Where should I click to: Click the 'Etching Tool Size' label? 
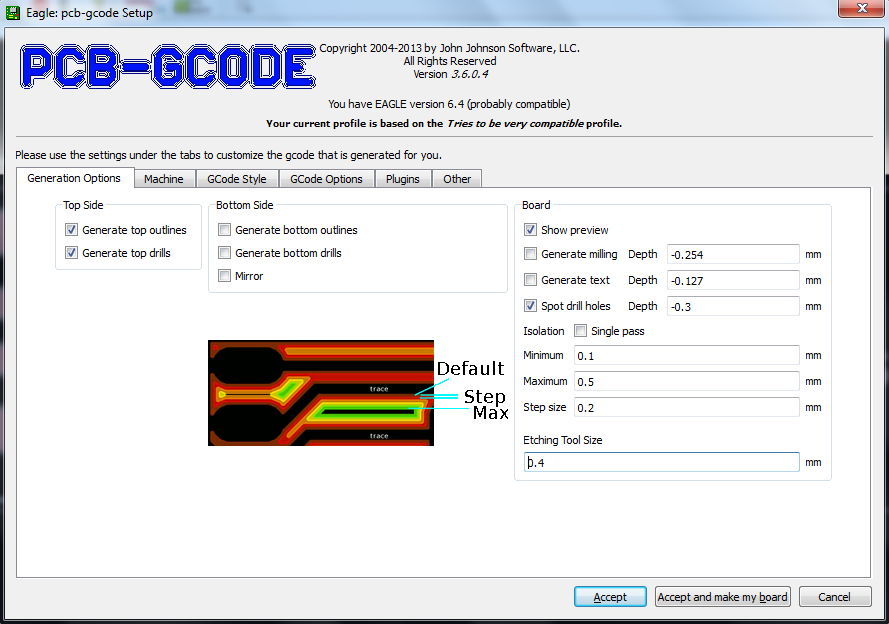pos(562,440)
